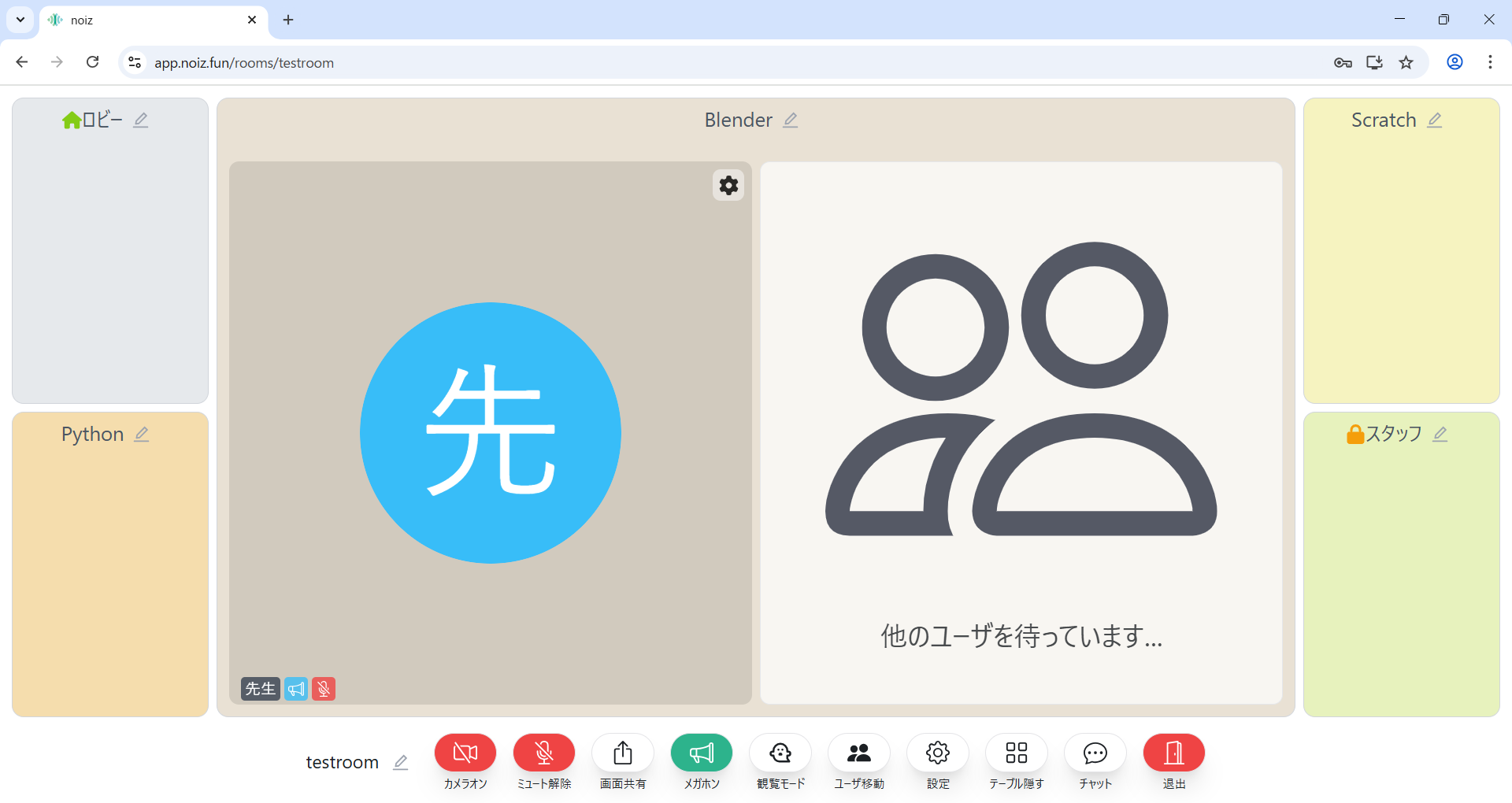The height and width of the screenshot is (803, 1512).
Task: Open the ユーザ移動 user move tool
Action: tap(858, 753)
